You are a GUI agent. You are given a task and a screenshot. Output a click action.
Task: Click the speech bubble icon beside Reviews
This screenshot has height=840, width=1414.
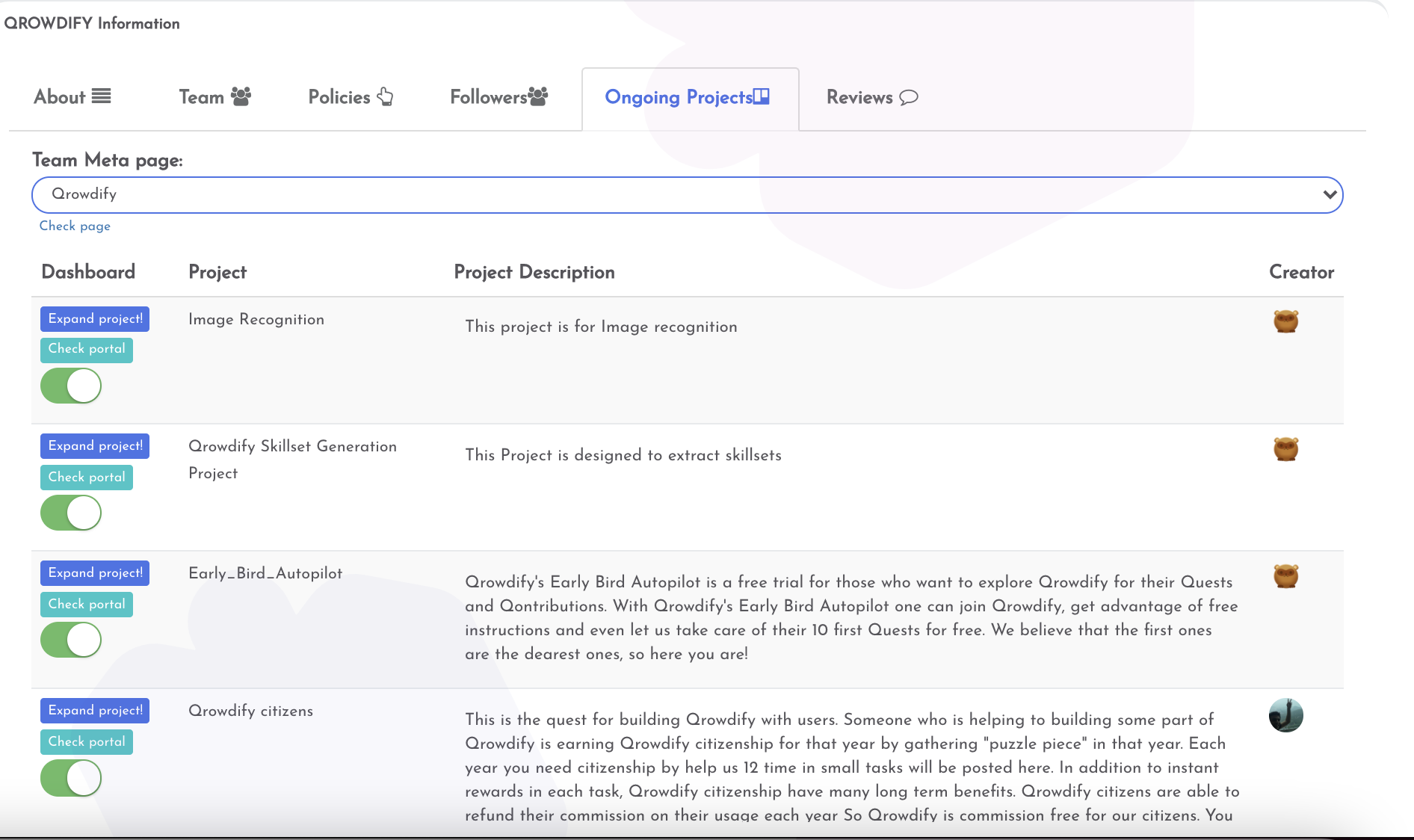pyautogui.click(x=908, y=97)
